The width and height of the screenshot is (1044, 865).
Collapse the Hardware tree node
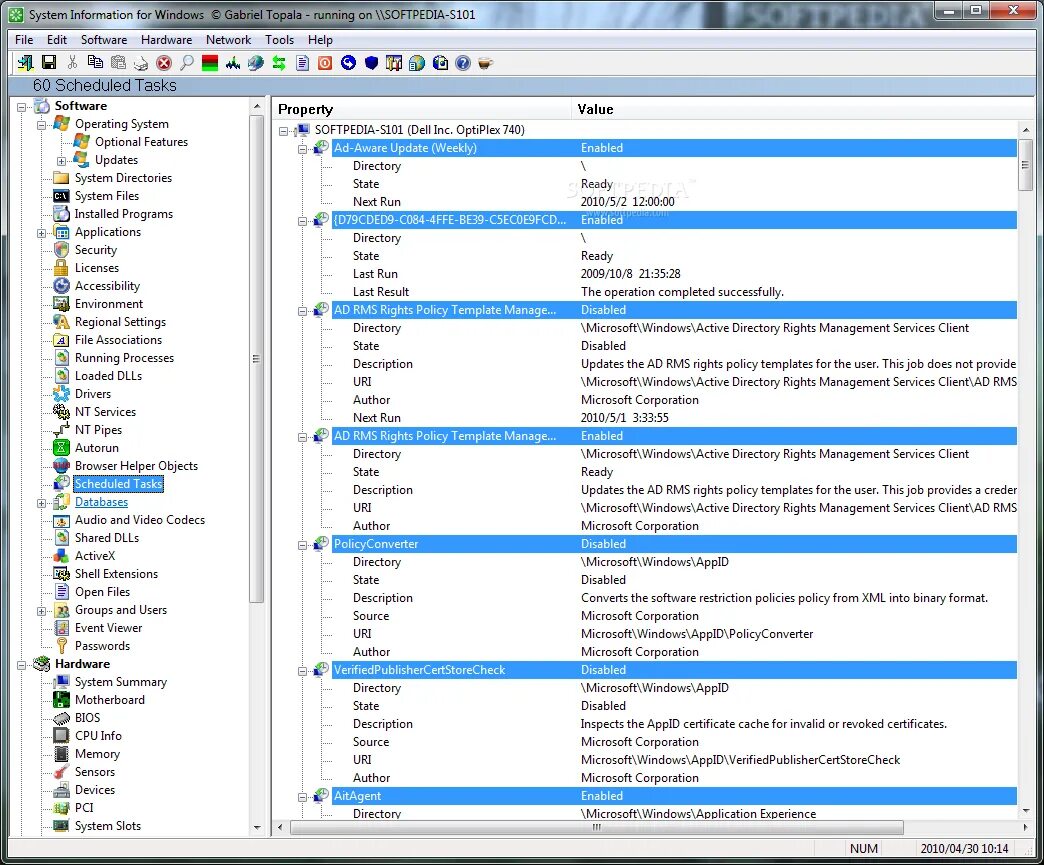21,665
